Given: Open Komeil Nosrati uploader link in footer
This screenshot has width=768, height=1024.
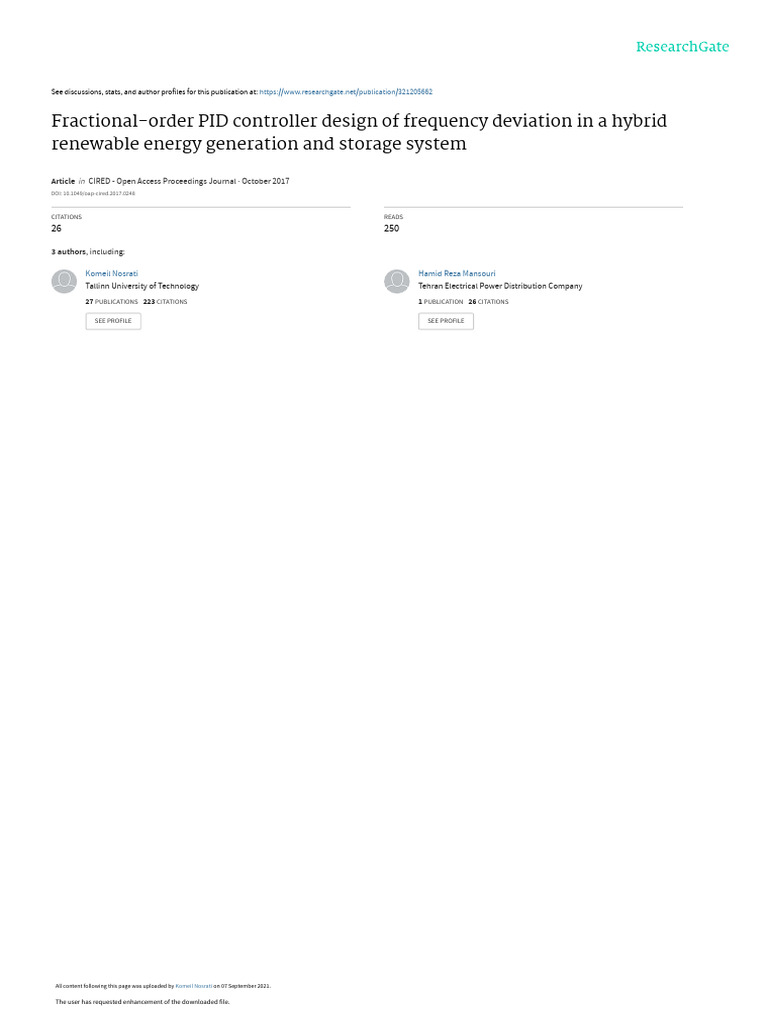Looking at the screenshot, I should point(194,986).
